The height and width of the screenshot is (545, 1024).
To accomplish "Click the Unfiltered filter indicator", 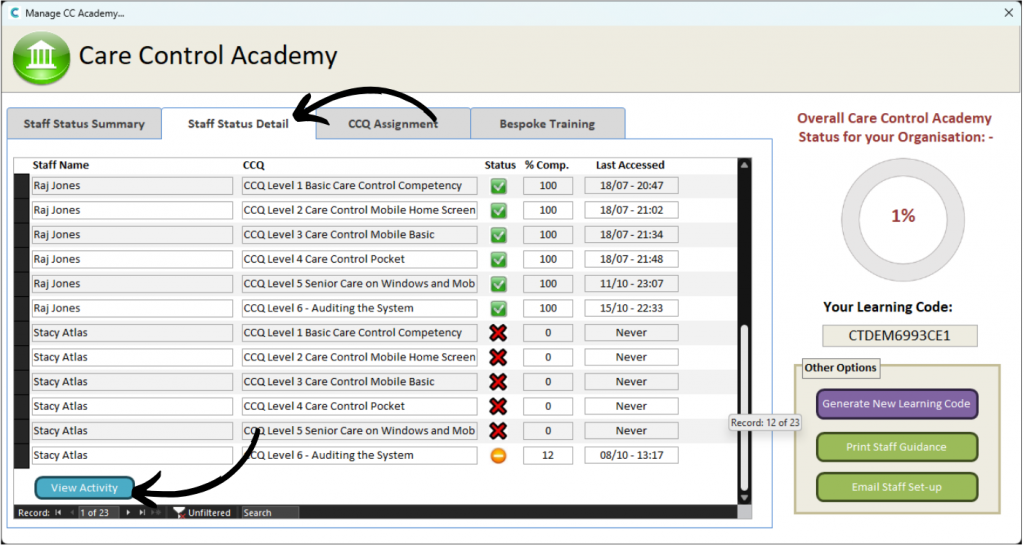I will pyautogui.click(x=202, y=513).
